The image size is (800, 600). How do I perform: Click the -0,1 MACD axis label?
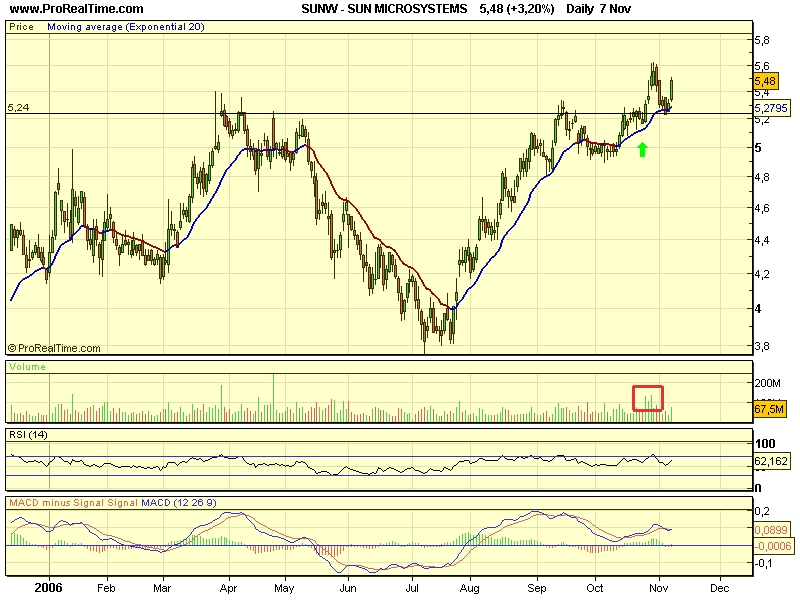pyautogui.click(x=764, y=563)
